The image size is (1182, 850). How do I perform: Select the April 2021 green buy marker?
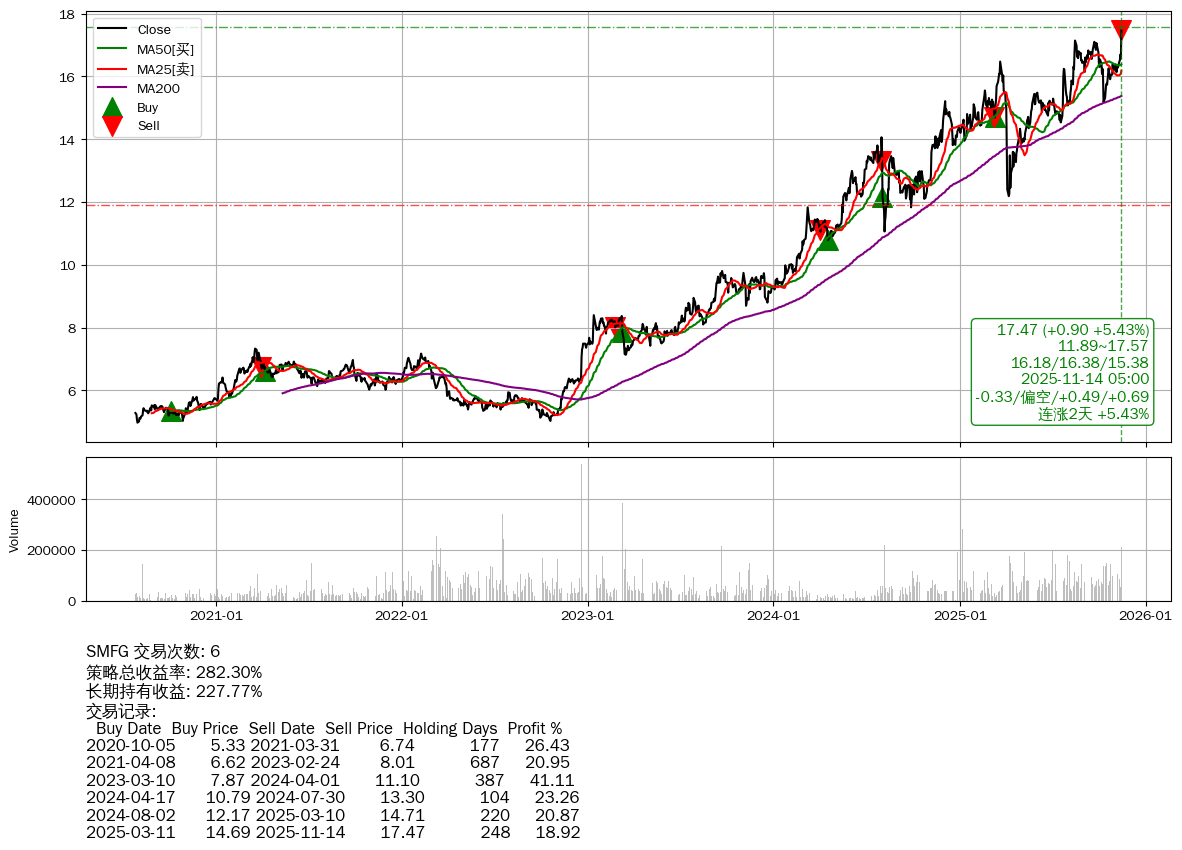(265, 371)
